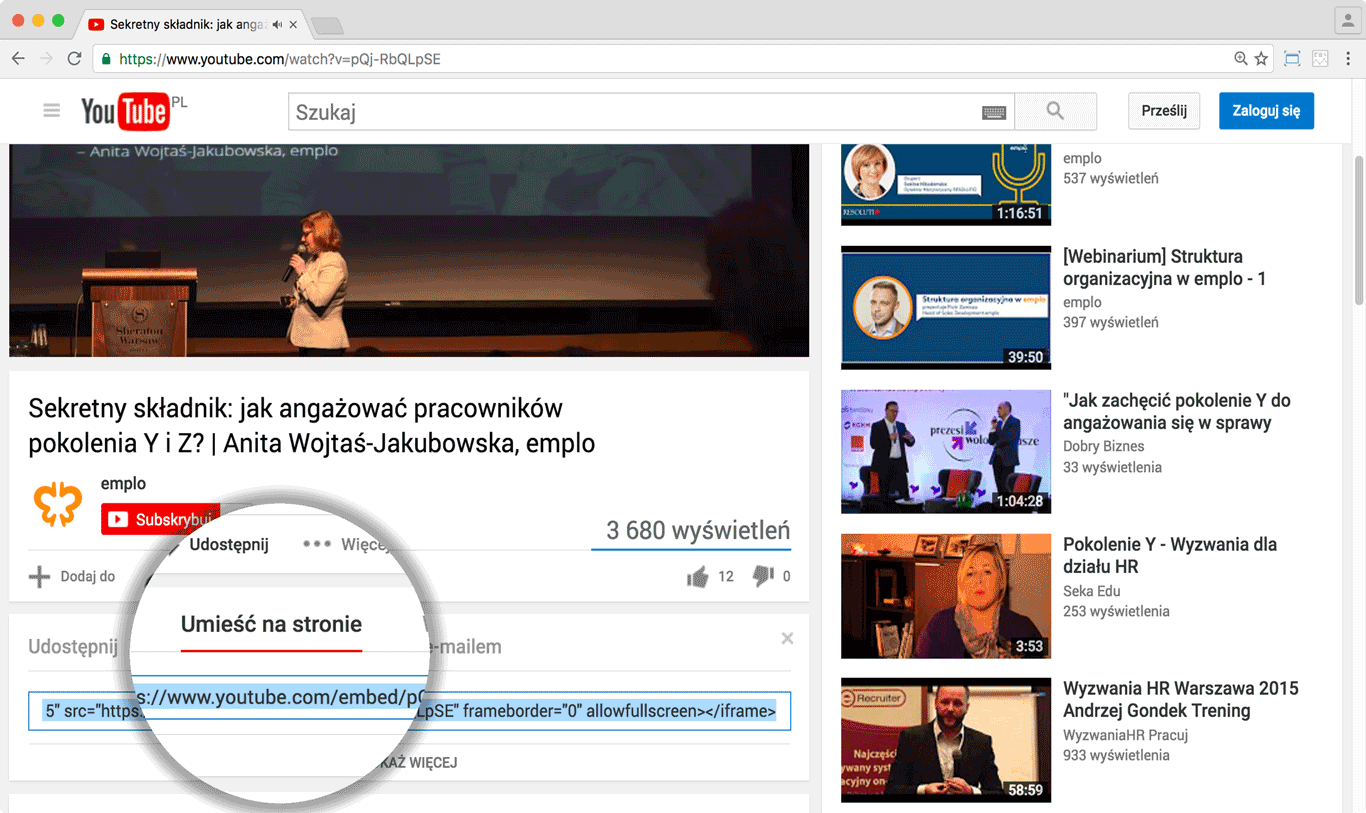The height and width of the screenshot is (813, 1366).
Task: Open the Chrome profile icon in title bar
Action: (x=1347, y=20)
